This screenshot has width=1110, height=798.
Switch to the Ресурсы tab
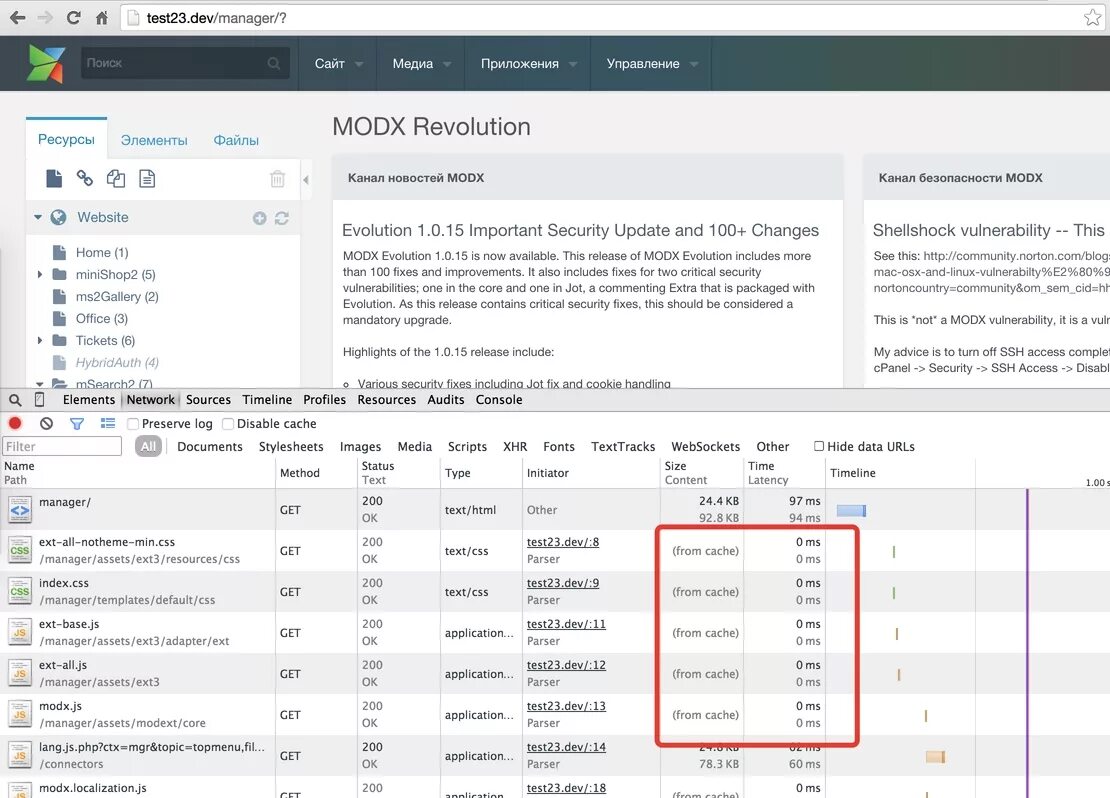66,139
